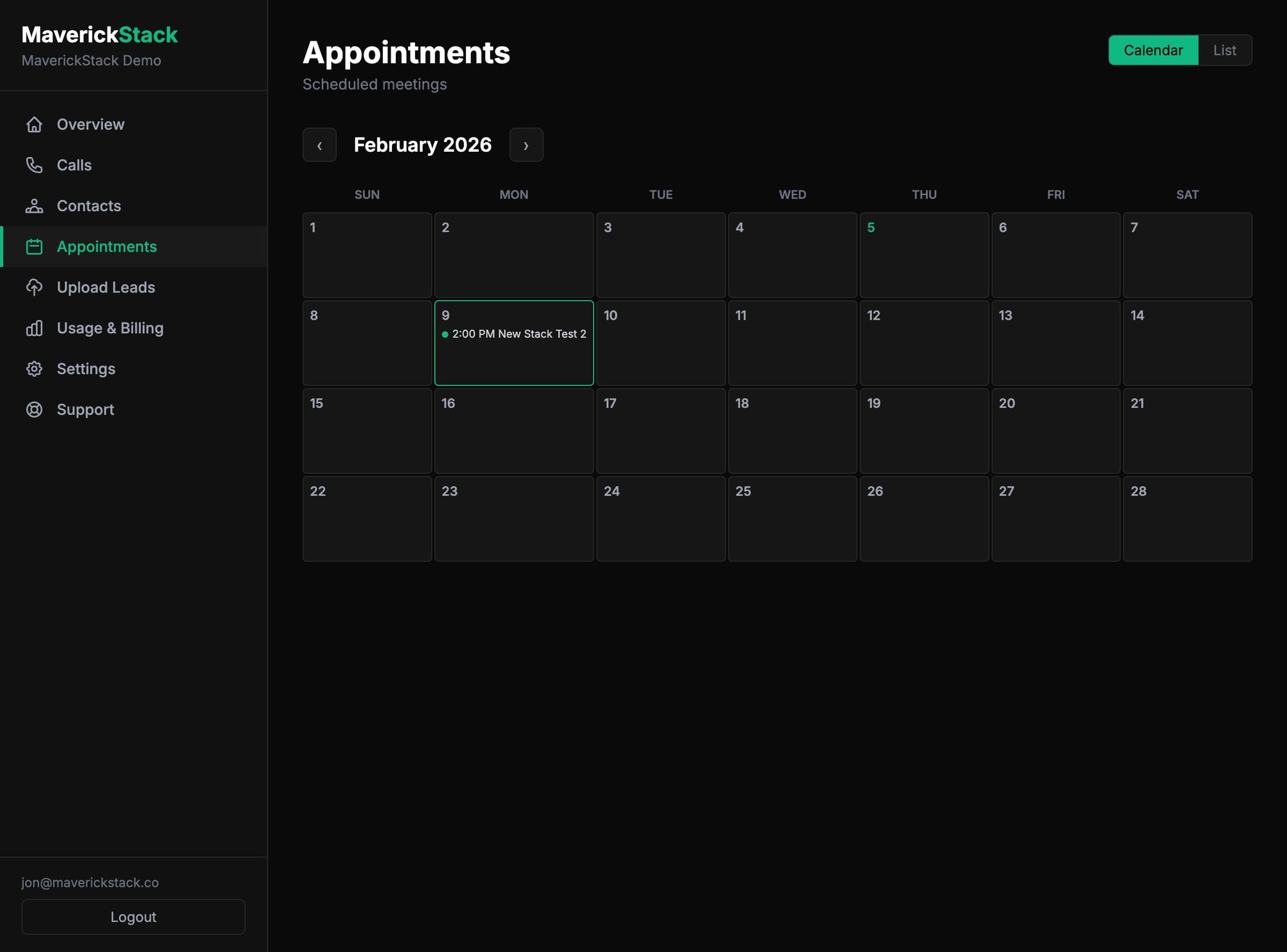This screenshot has height=952, width=1287.
Task: Open the February 2026 month header
Action: point(423,145)
